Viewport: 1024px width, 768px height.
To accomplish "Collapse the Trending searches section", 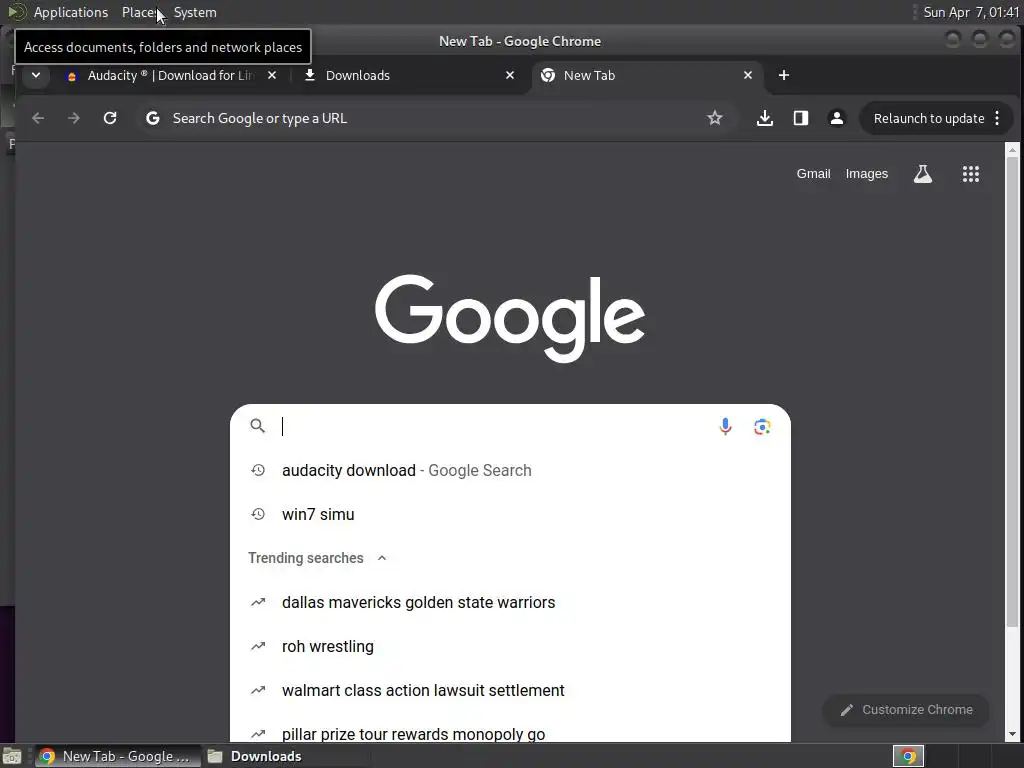I will pyautogui.click(x=382, y=558).
